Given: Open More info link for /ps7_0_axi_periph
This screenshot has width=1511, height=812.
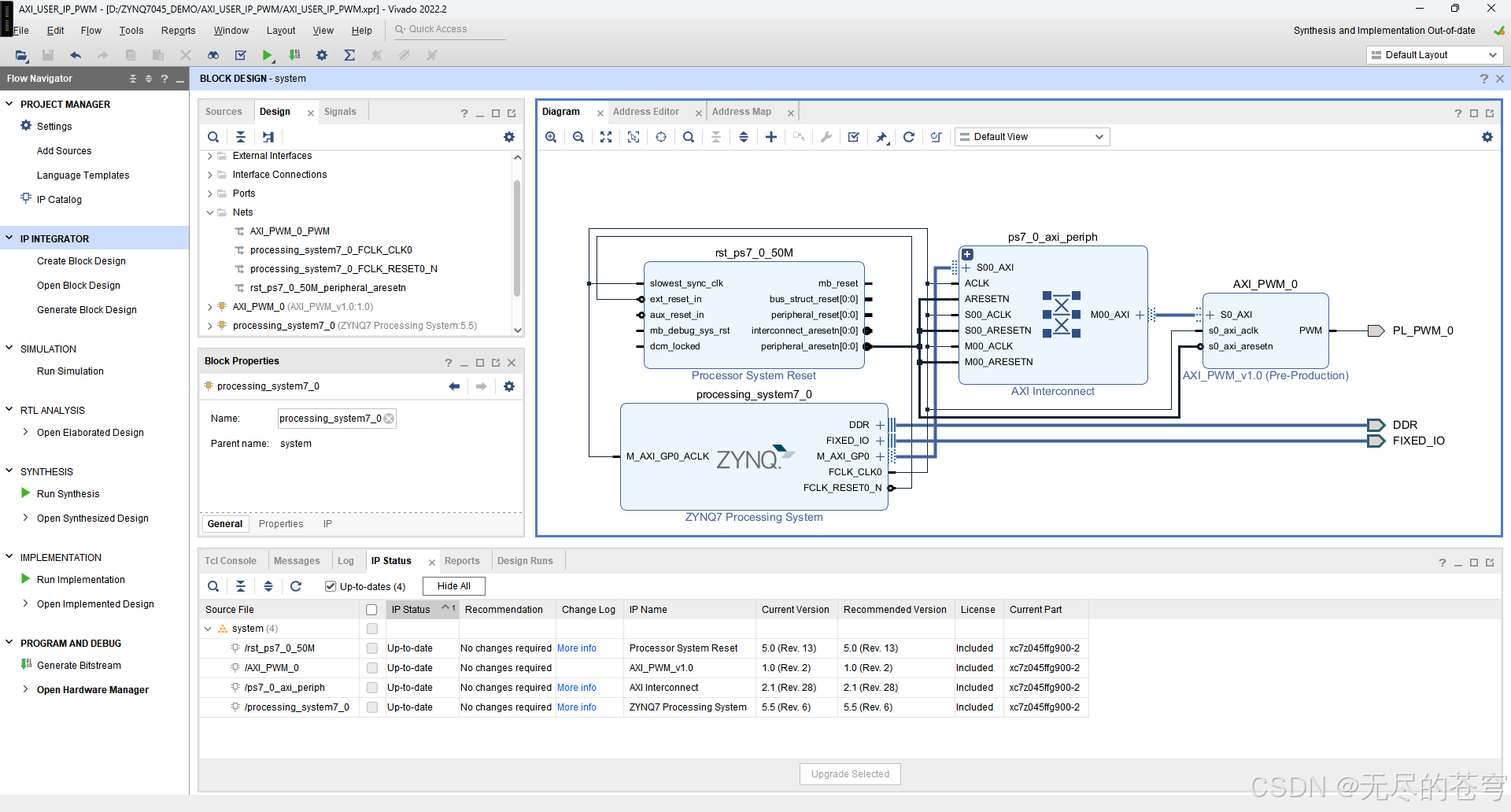Looking at the screenshot, I should pyautogui.click(x=577, y=688).
